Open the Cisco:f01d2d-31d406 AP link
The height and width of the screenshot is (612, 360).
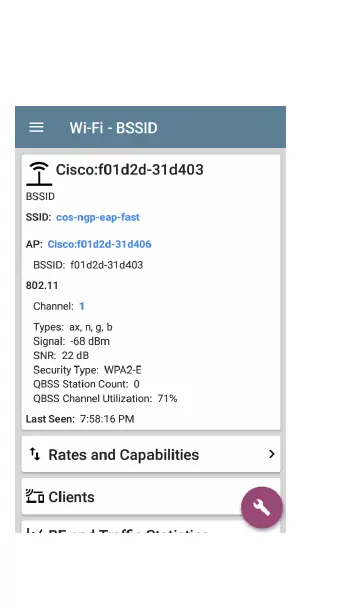(x=99, y=244)
